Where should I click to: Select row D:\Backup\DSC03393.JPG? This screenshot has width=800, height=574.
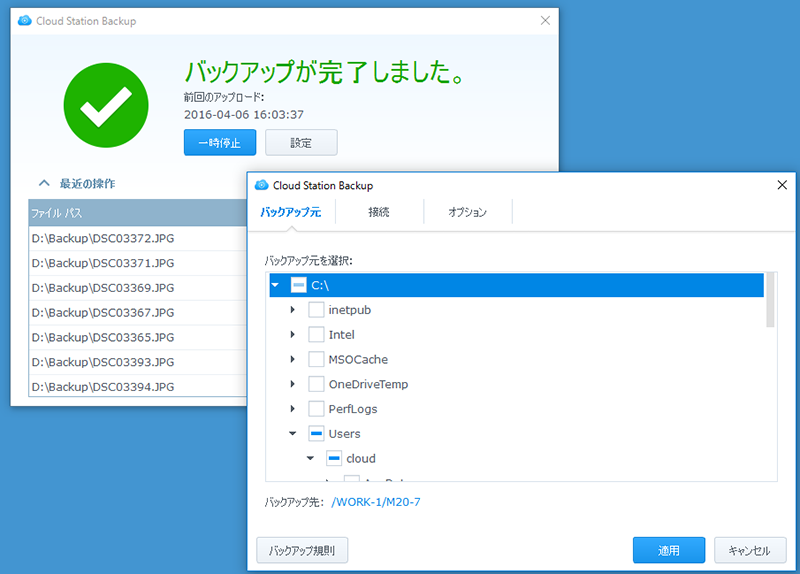[x=138, y=362]
